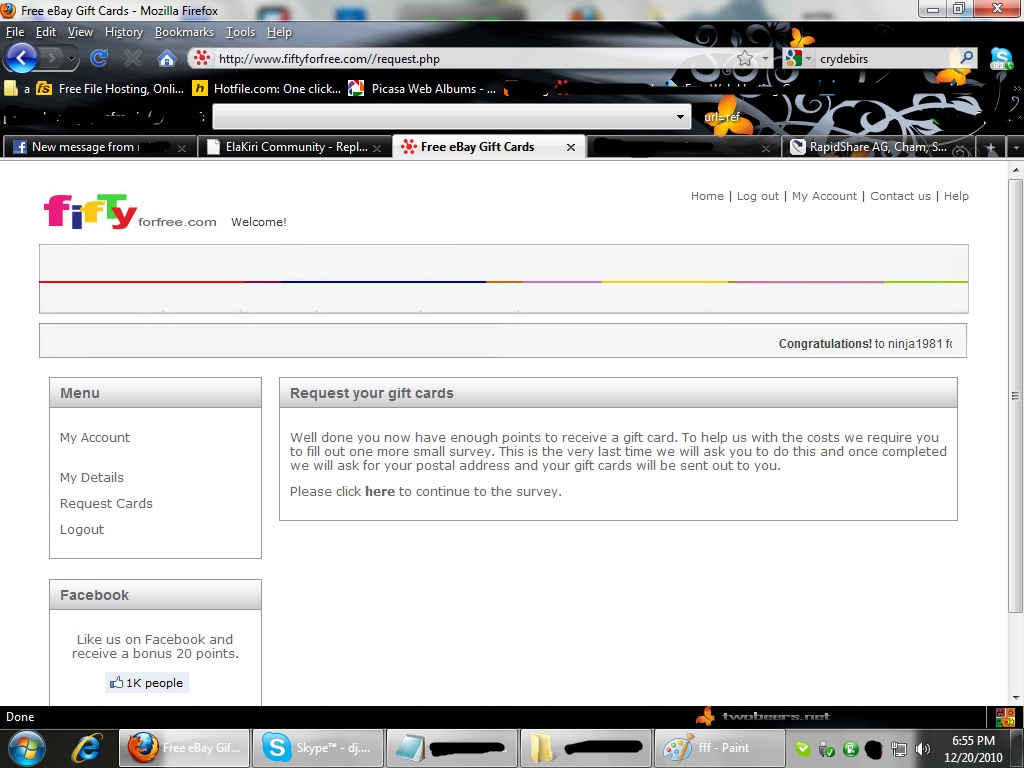1024x768 pixels.
Task: Expand the address bar history dropdown
Action: click(765, 59)
